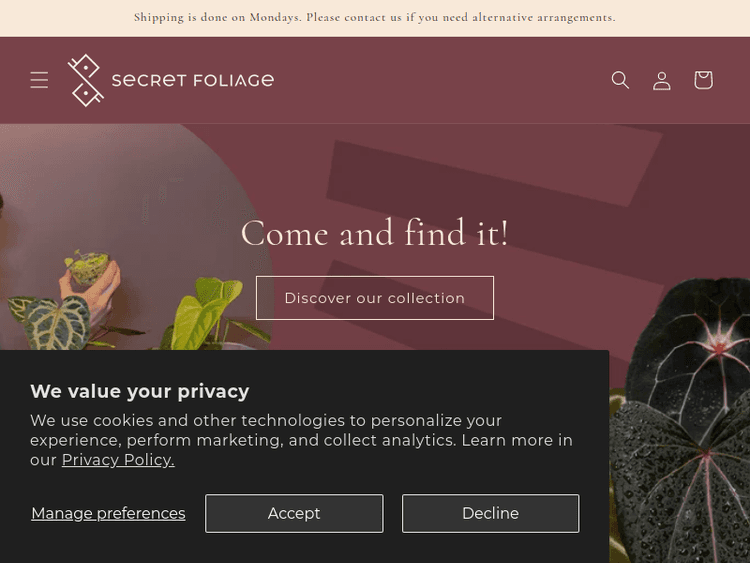Click the Secret Foliage diamond logo icon
Viewport: 750px width, 563px height.
click(85, 80)
